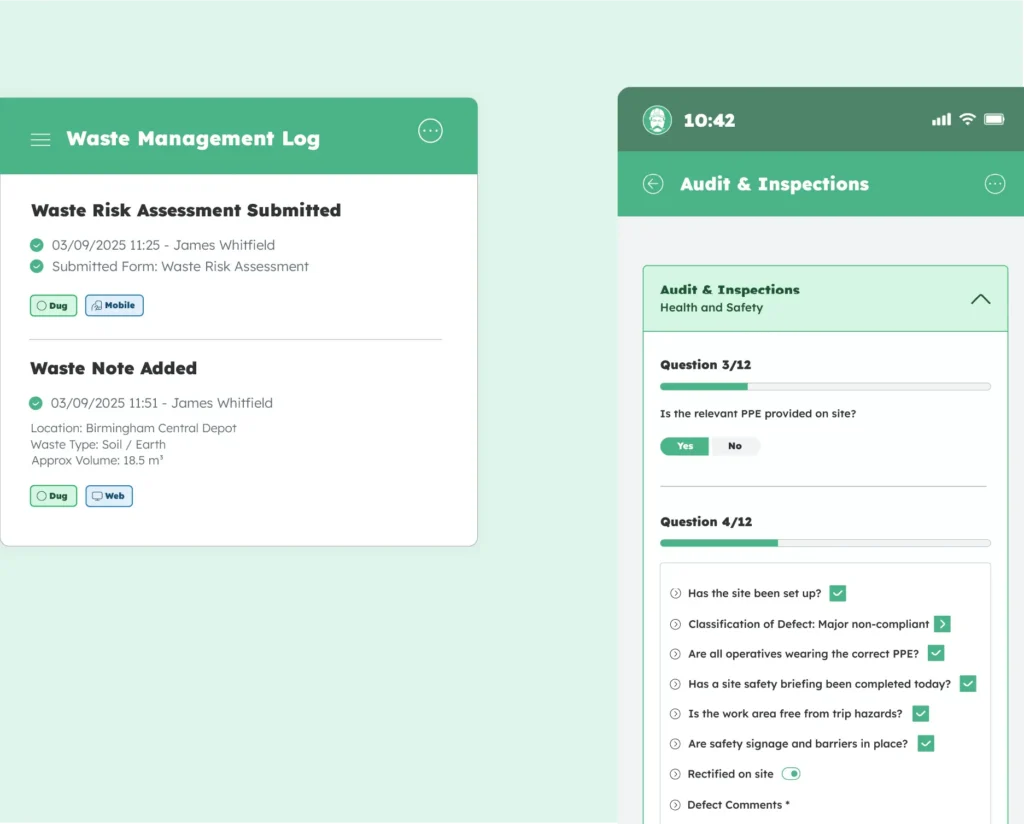Click 'Approx Volume: 18.5 m³' text
Screen dimensions: 1024x824
[x=97, y=461]
